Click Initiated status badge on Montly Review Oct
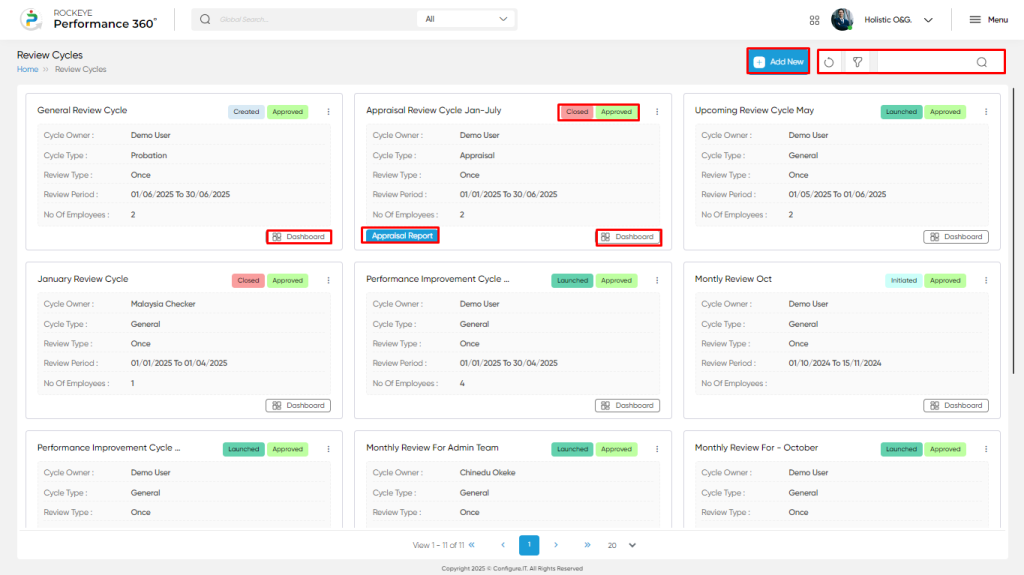1024x575 pixels. click(904, 280)
